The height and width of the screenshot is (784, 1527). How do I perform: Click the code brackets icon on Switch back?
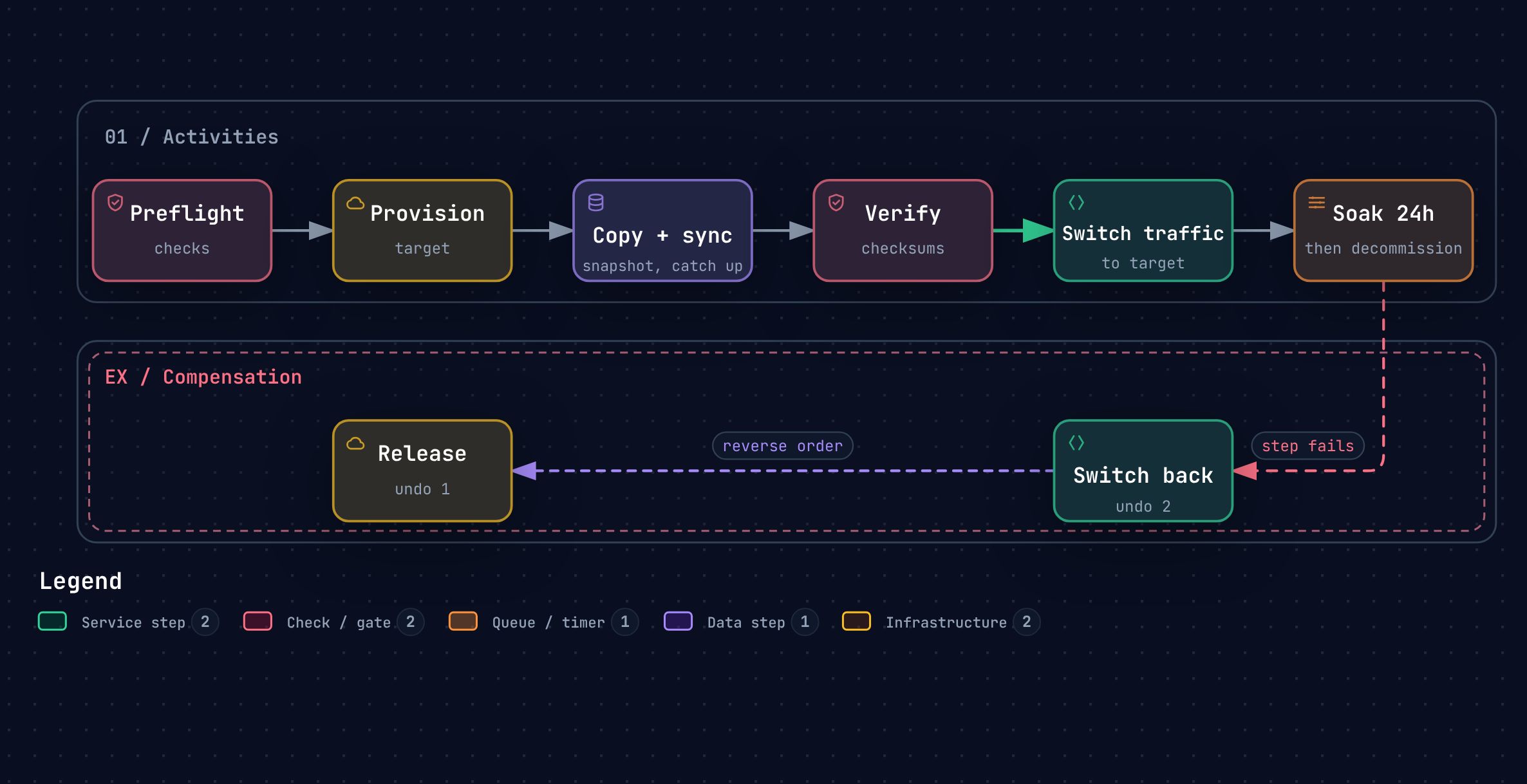coord(1076,443)
